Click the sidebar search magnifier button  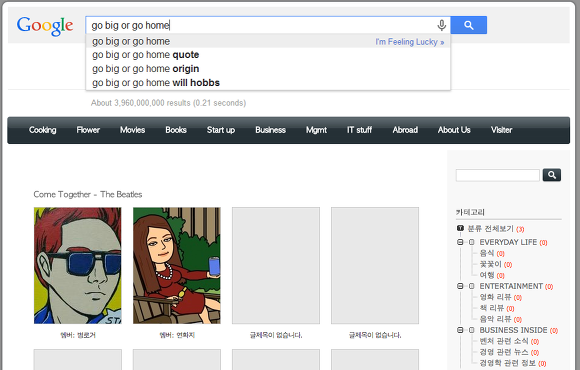(552, 175)
